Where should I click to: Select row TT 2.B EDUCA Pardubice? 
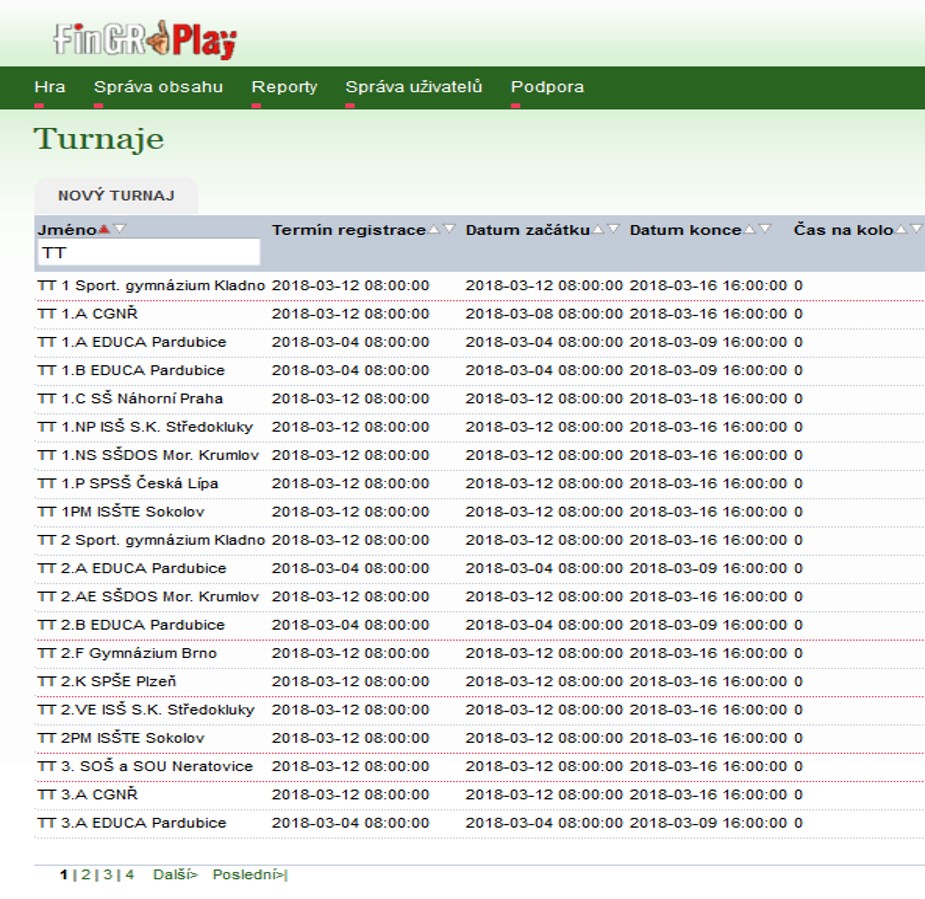click(479, 625)
